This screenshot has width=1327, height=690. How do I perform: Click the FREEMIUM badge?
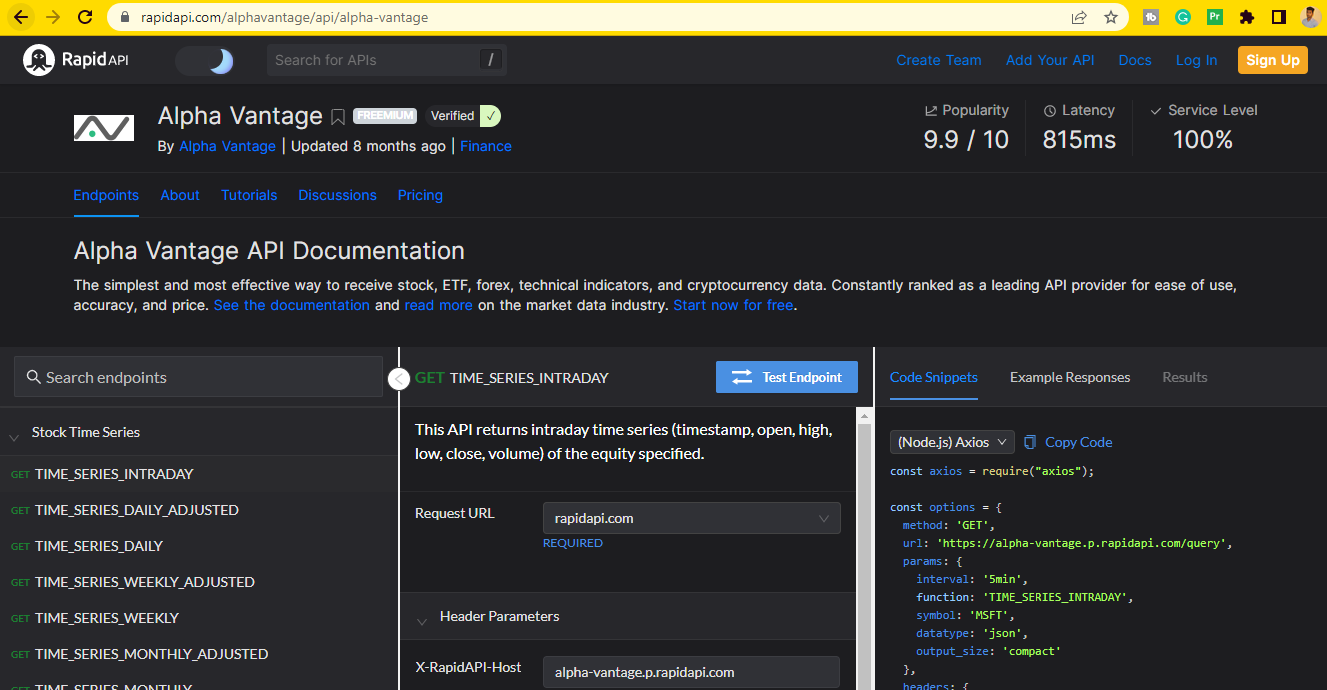coord(385,116)
